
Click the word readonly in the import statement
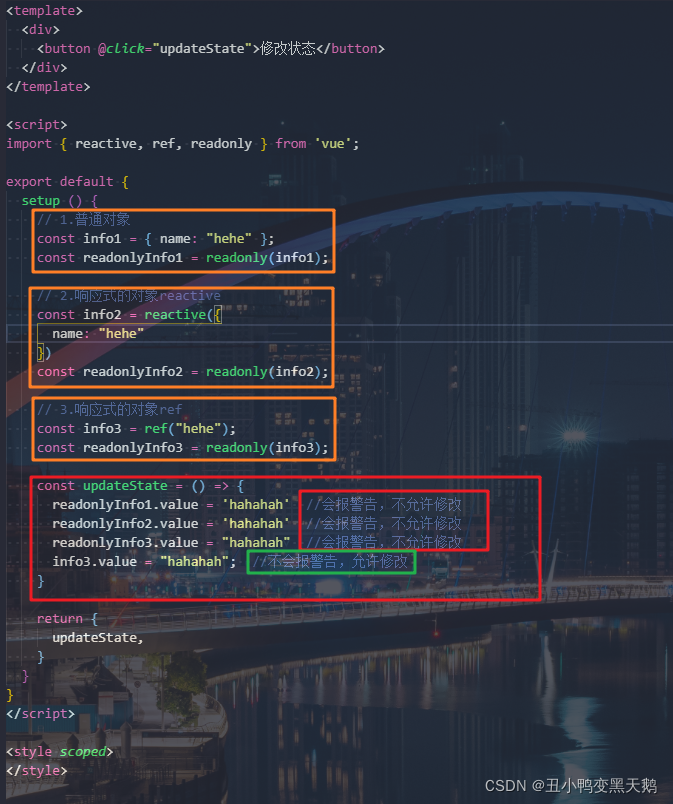tap(221, 144)
